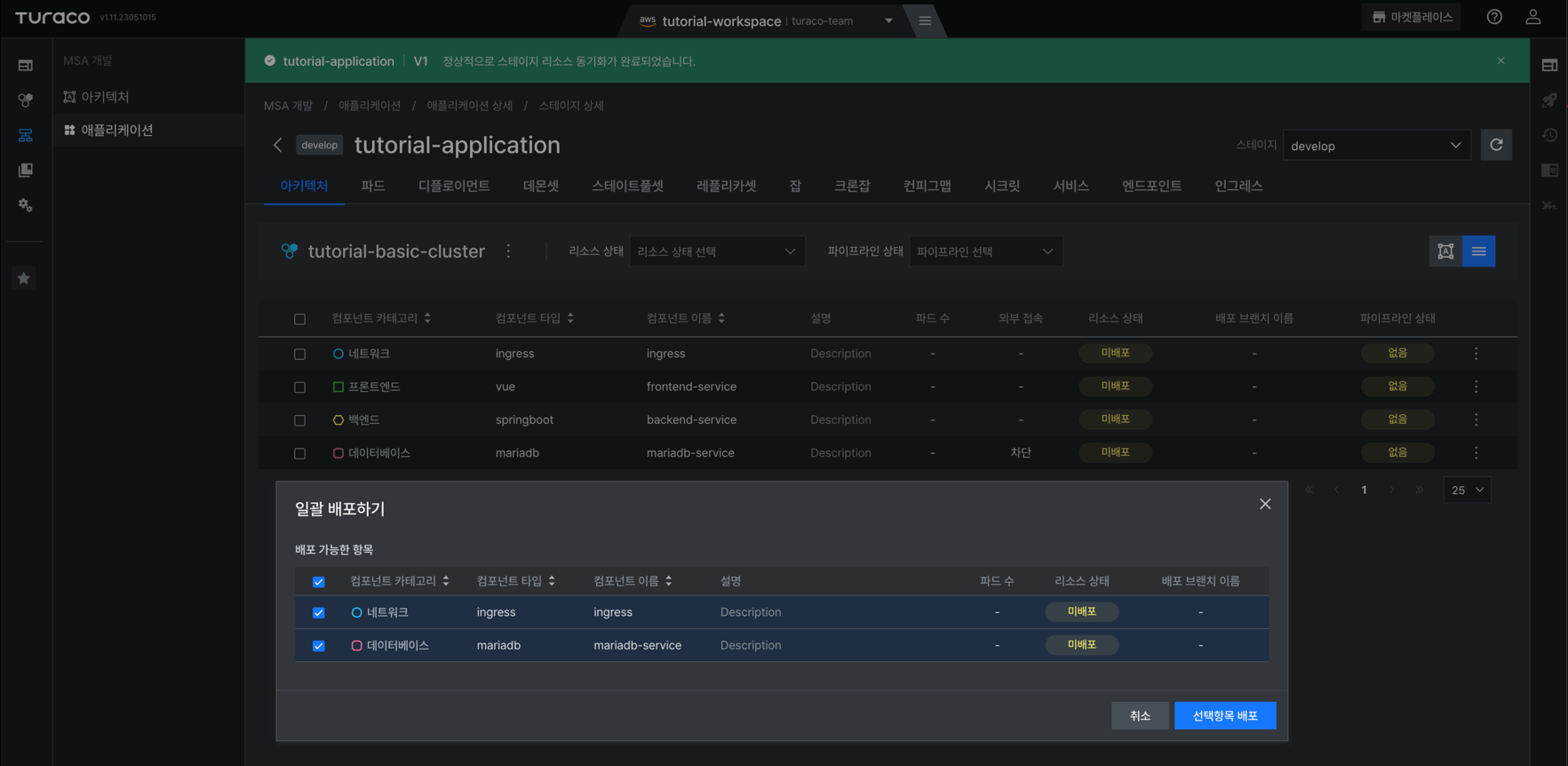Expand the develop stage dropdown
The height and width of the screenshot is (766, 1568).
(1376, 146)
